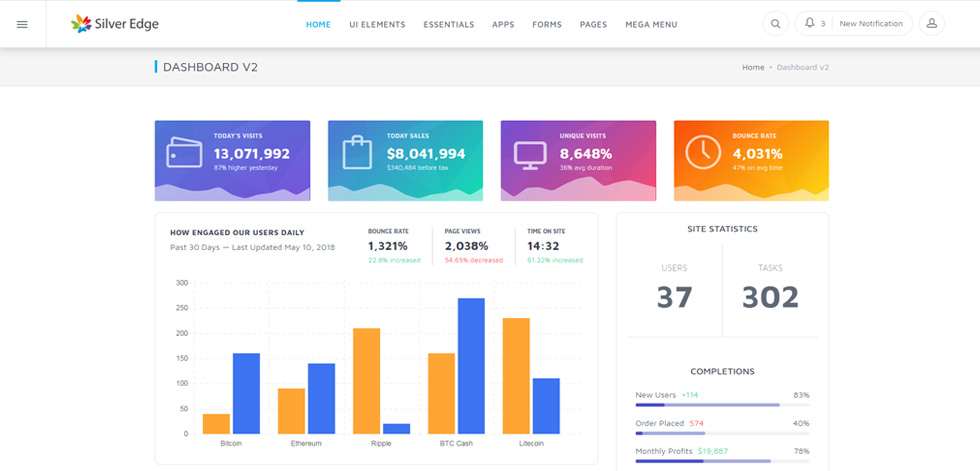Open the user profile icon
The image size is (980, 471).
coord(931,24)
